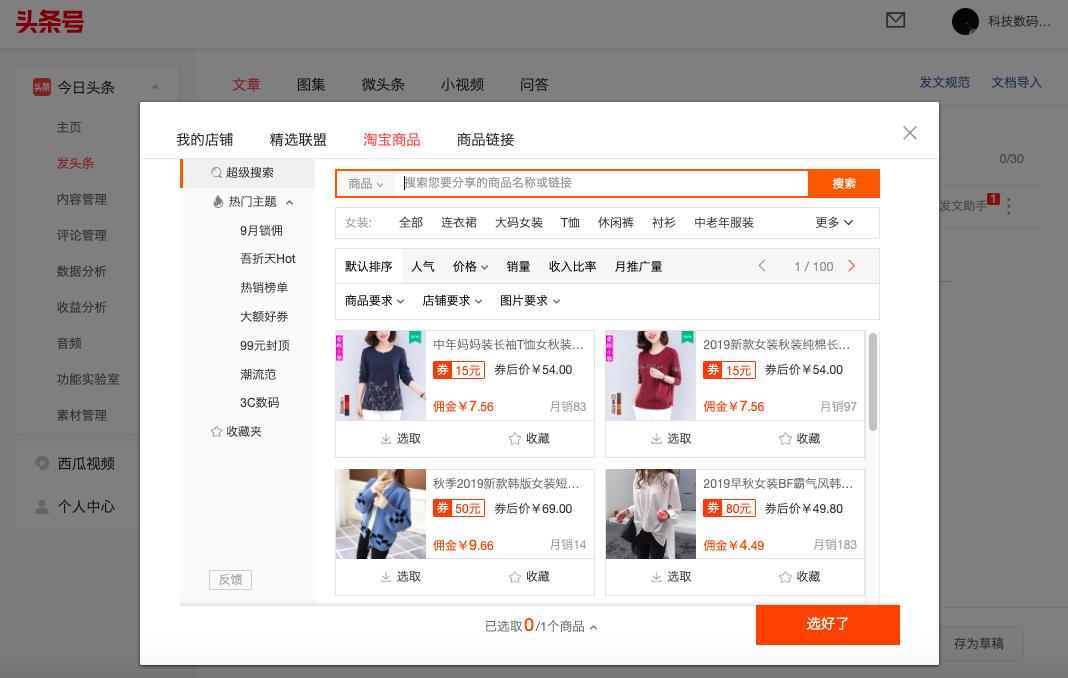Click the 选取 download icon on 中年妈妈装 product
The width and height of the screenshot is (1068, 678).
pos(385,438)
